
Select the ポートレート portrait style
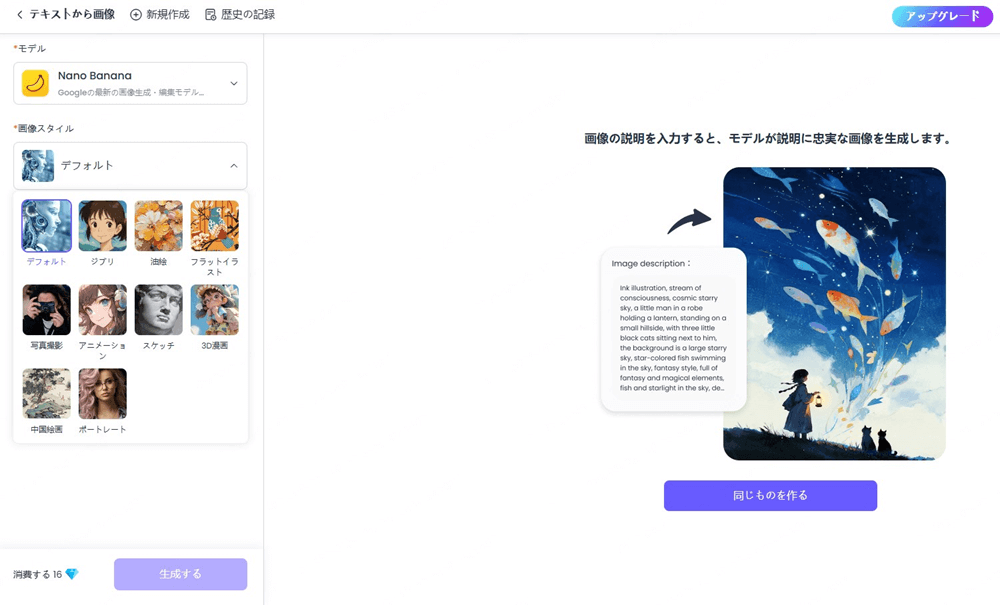pos(103,393)
